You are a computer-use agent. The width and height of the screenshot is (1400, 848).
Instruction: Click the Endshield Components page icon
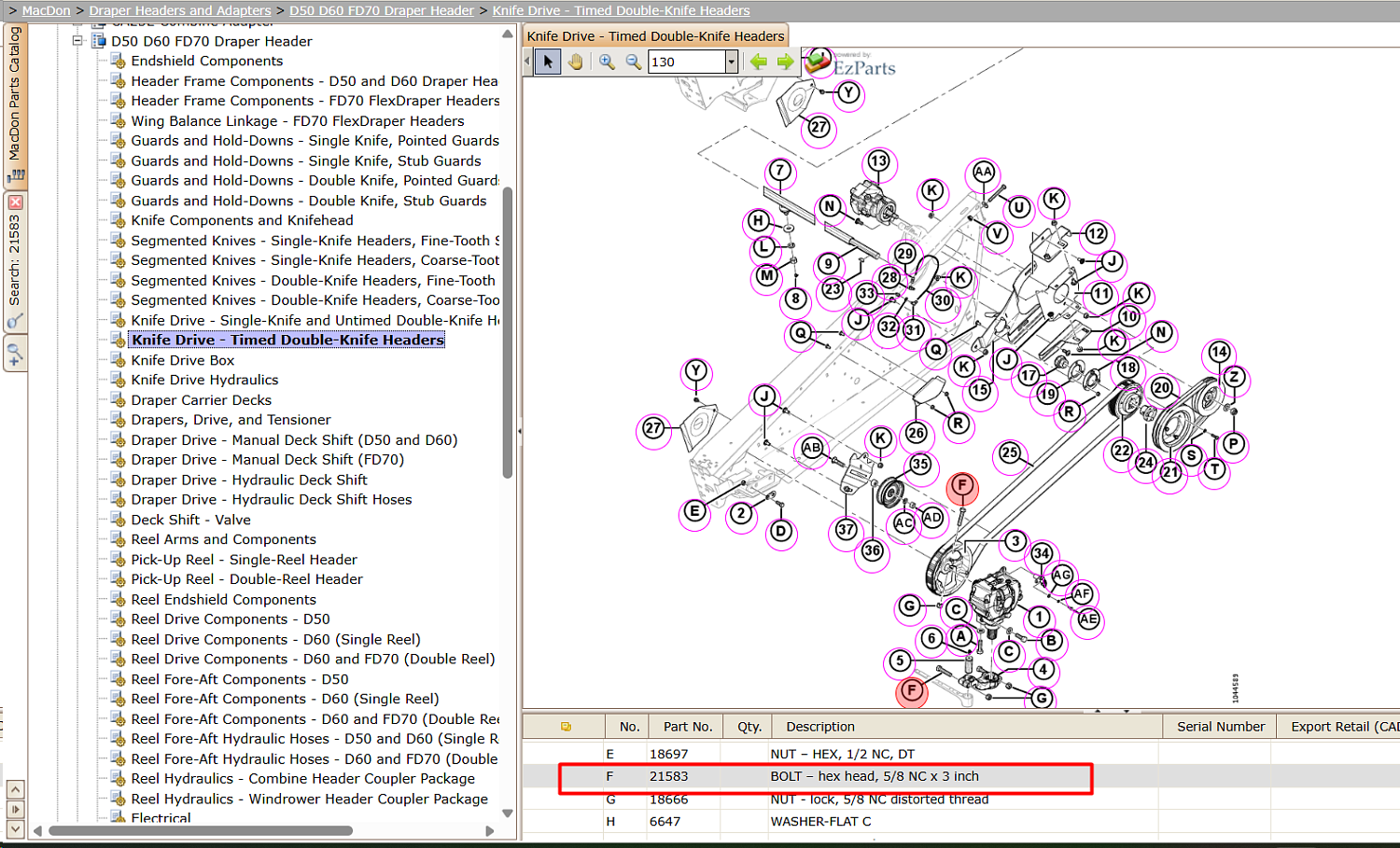coord(119,61)
